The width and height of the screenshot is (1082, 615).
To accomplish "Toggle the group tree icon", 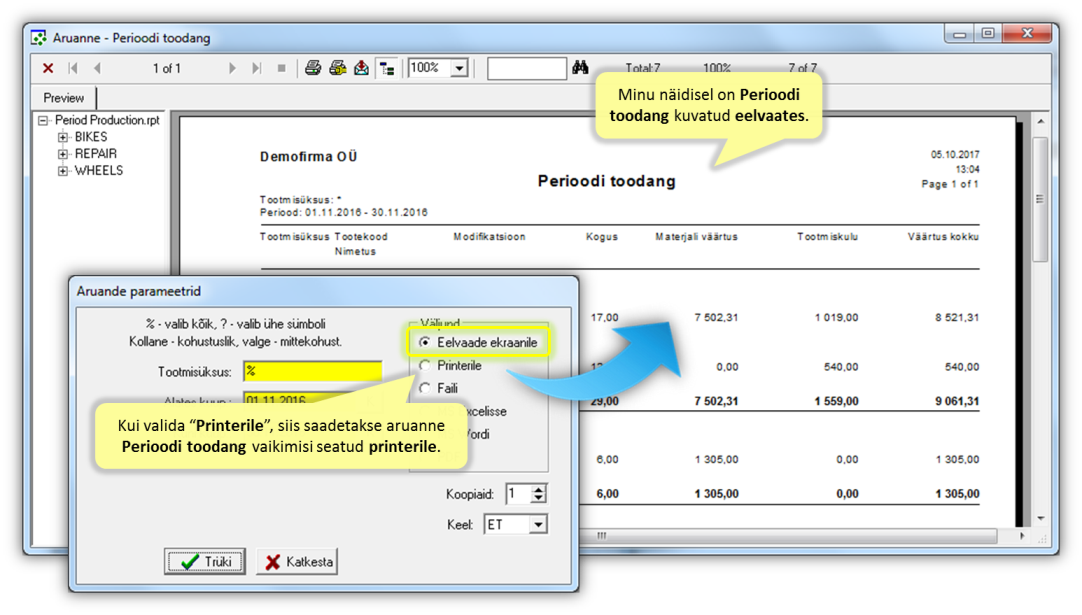I will pyautogui.click(x=387, y=68).
